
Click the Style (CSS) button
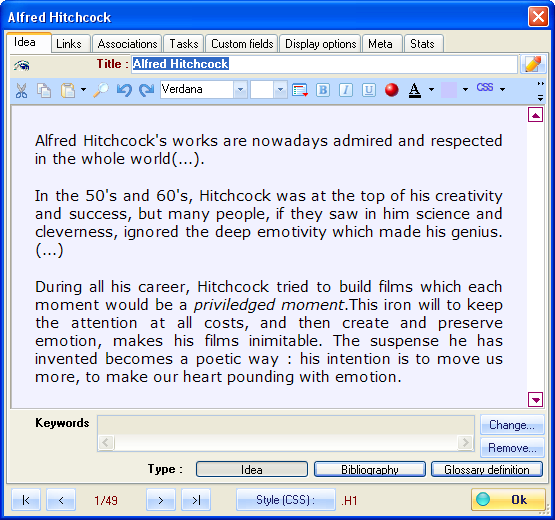tap(286, 500)
